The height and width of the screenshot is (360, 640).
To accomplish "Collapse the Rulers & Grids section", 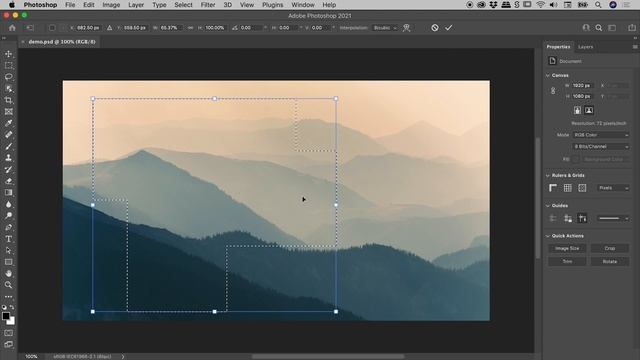I will [548, 176].
